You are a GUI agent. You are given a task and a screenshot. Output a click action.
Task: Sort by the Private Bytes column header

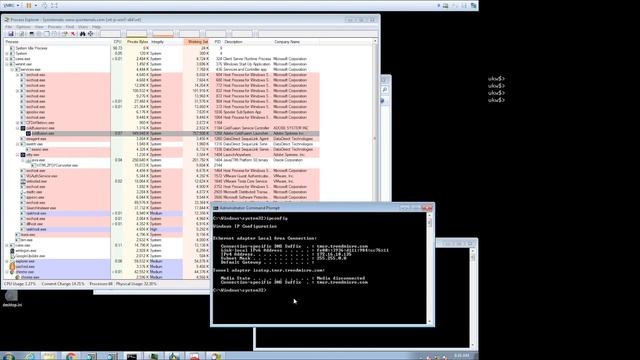[137, 42]
